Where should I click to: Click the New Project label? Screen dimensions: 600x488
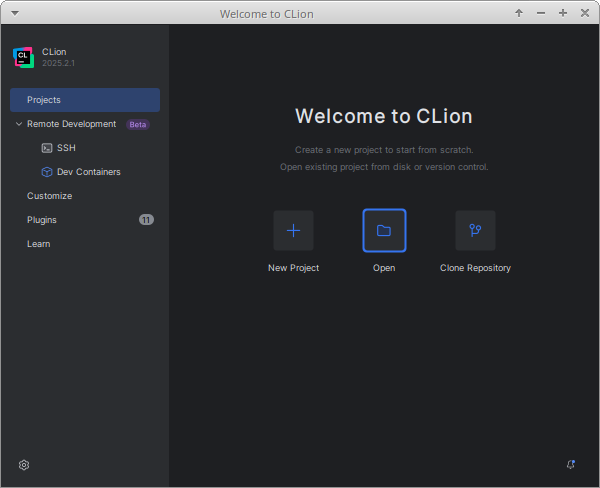[x=293, y=268]
